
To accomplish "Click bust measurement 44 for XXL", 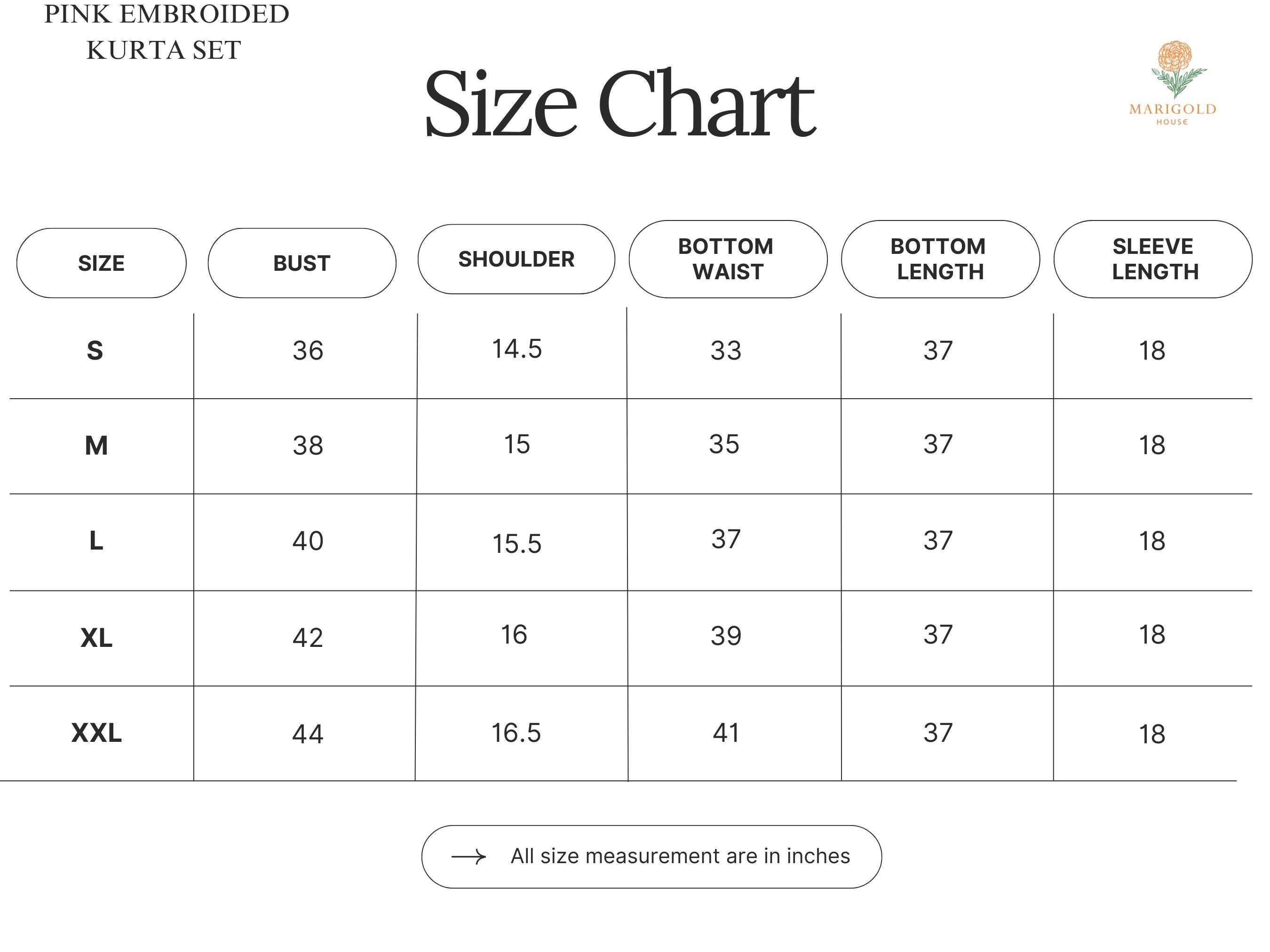I will tap(308, 734).
